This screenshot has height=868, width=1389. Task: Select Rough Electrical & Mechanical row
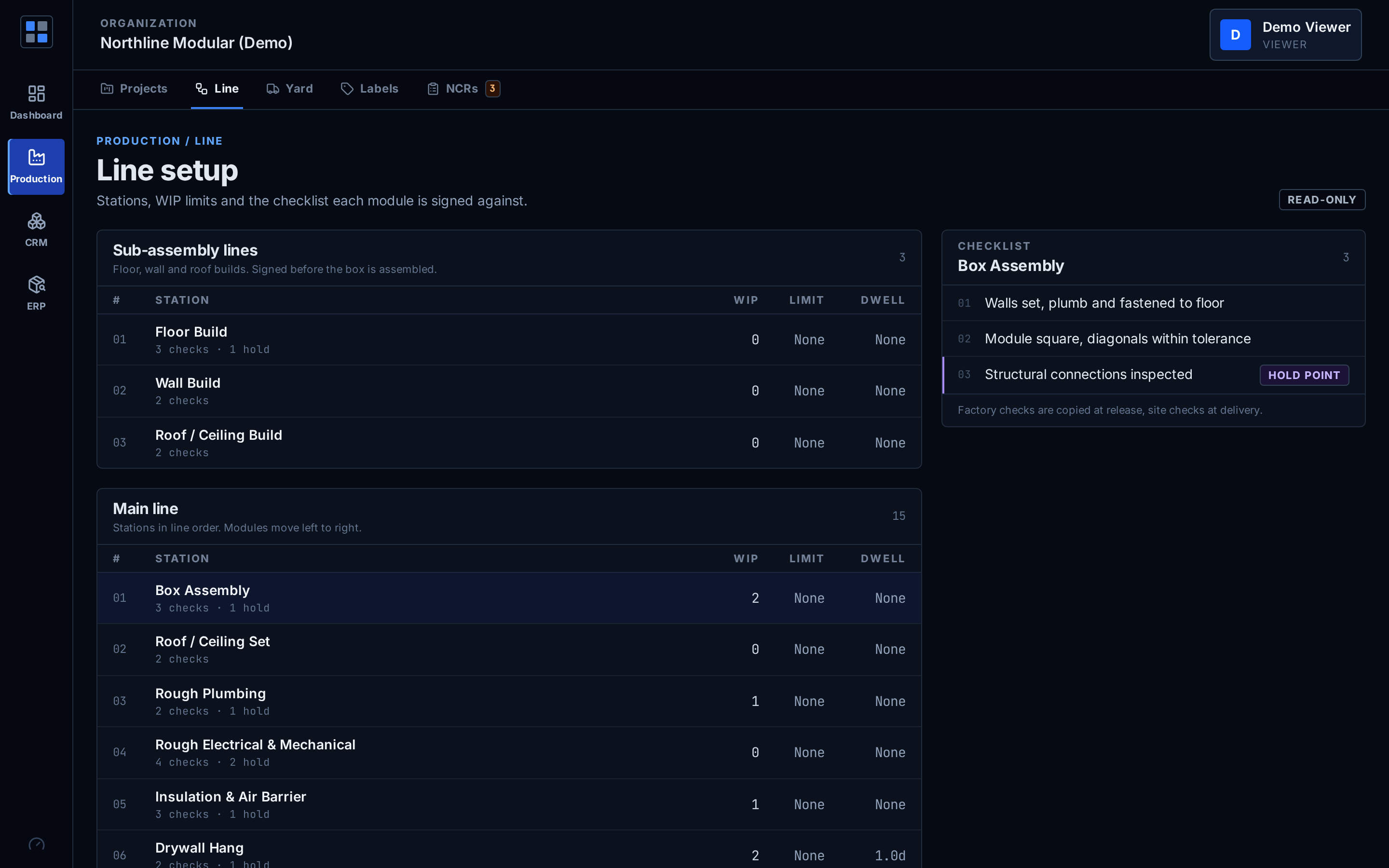(x=509, y=753)
